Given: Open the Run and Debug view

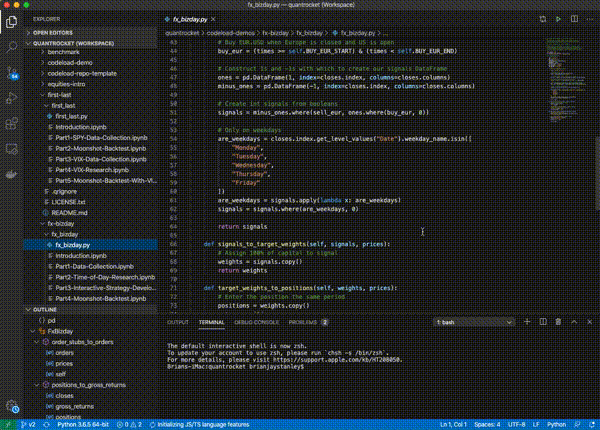Looking at the screenshot, I should (12, 98).
